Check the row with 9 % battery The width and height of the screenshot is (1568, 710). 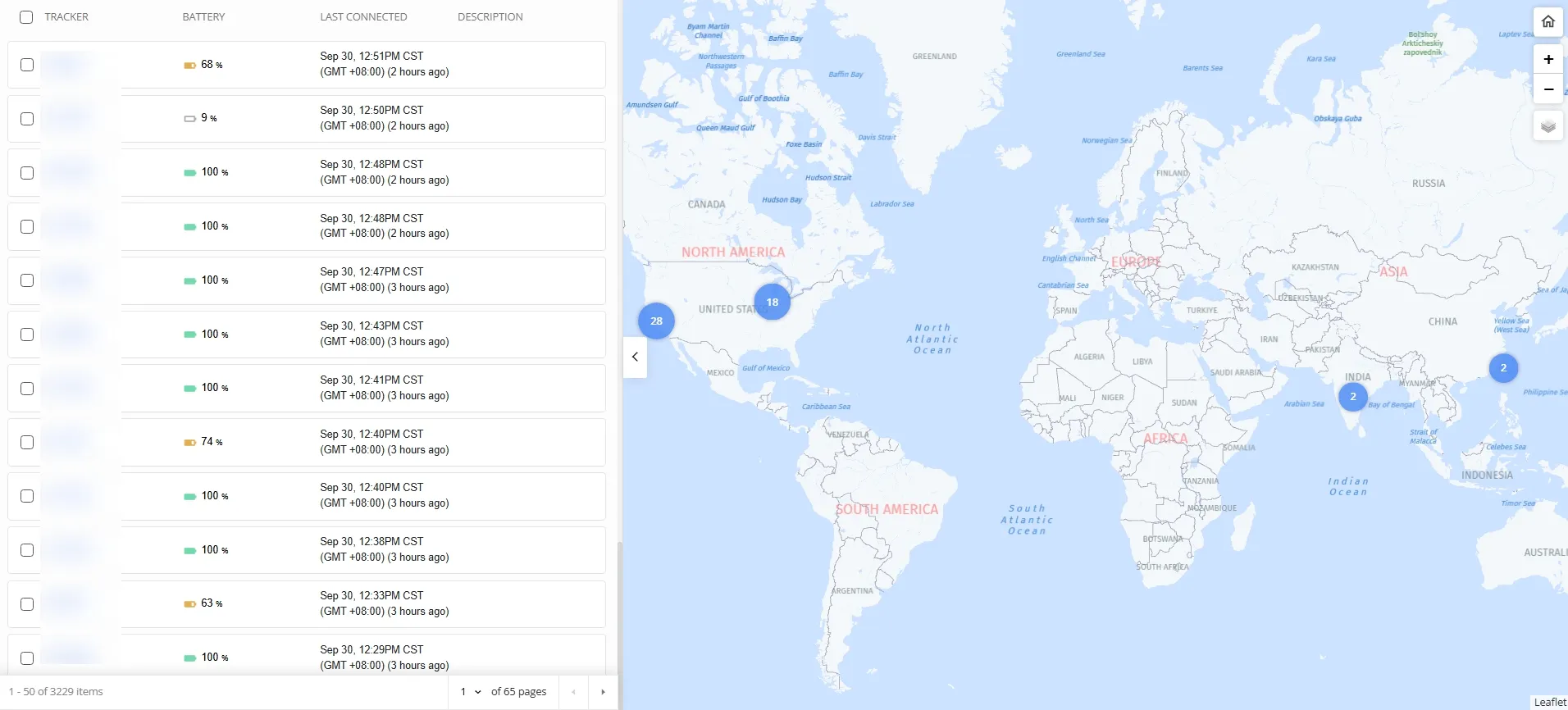(27, 119)
